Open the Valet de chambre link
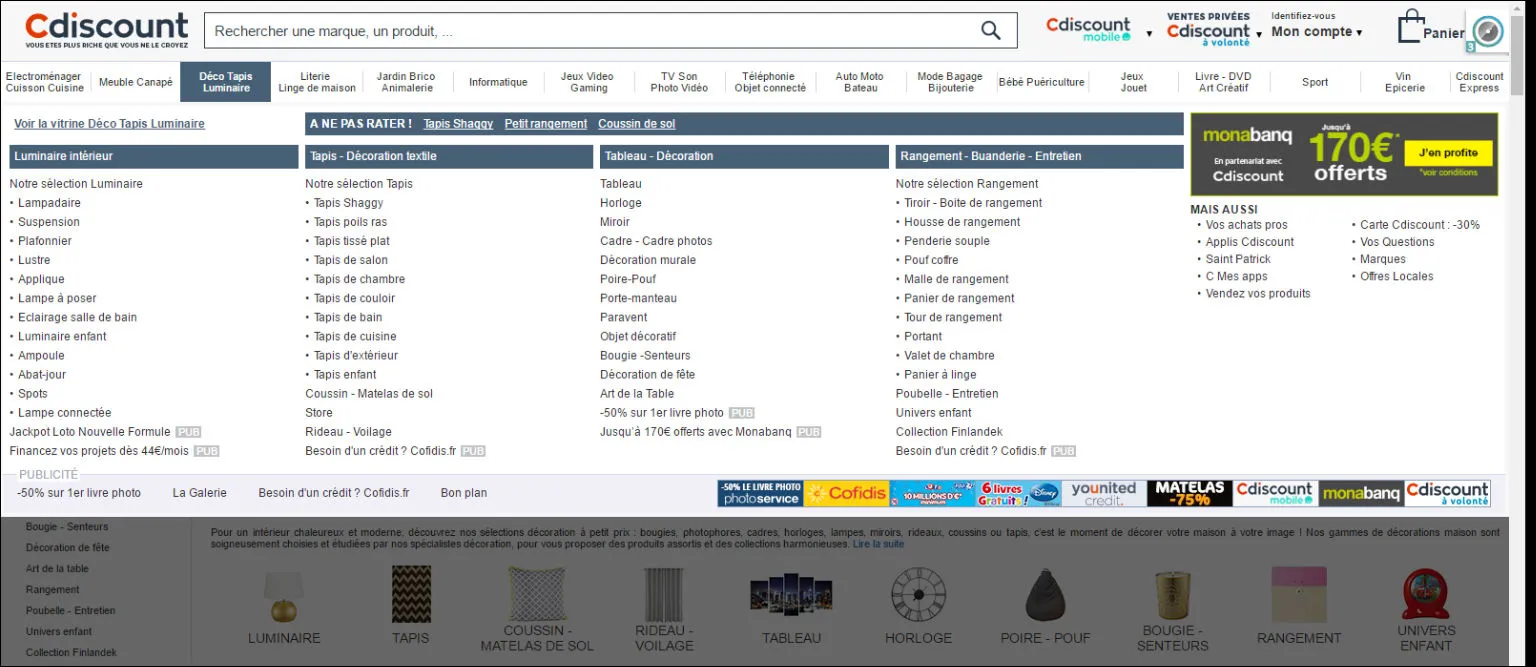This screenshot has width=1536, height=667. pos(949,356)
